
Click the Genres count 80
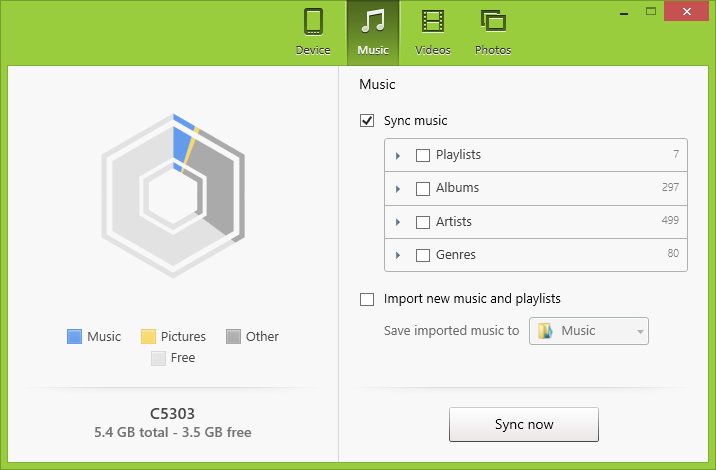[673, 253]
